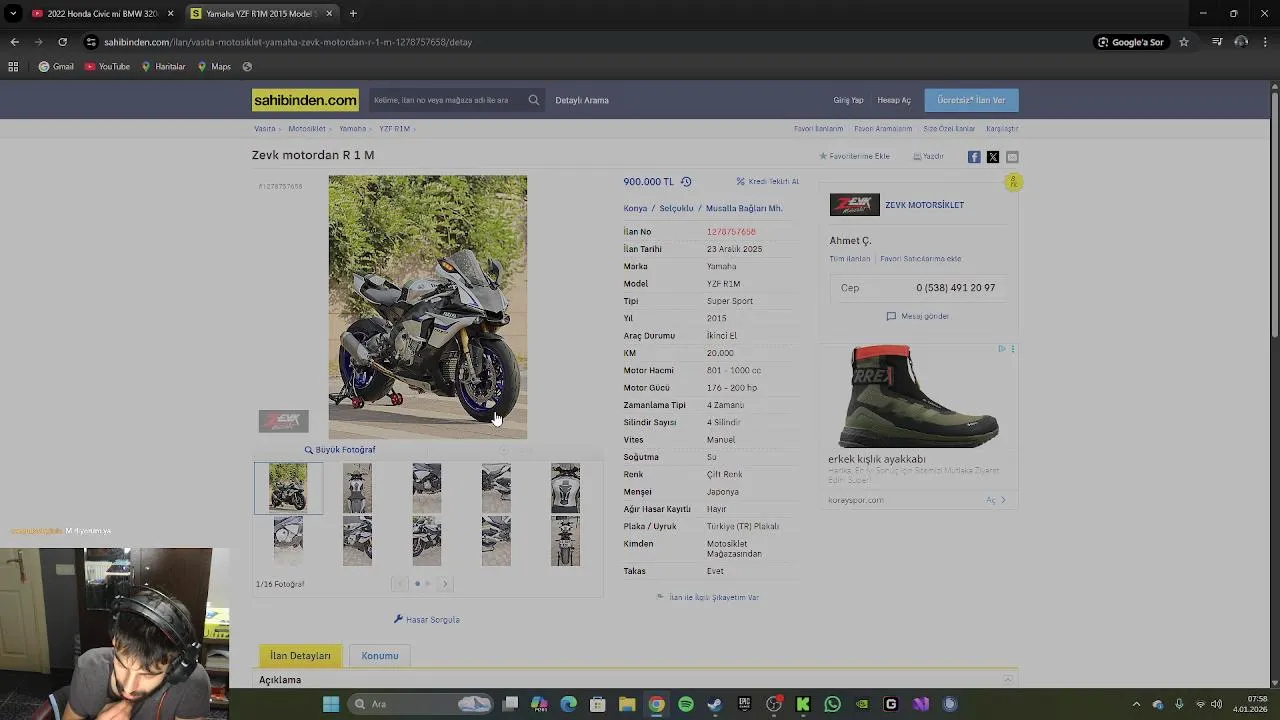Share the listing by email icon
1280x720 pixels.
point(1012,157)
